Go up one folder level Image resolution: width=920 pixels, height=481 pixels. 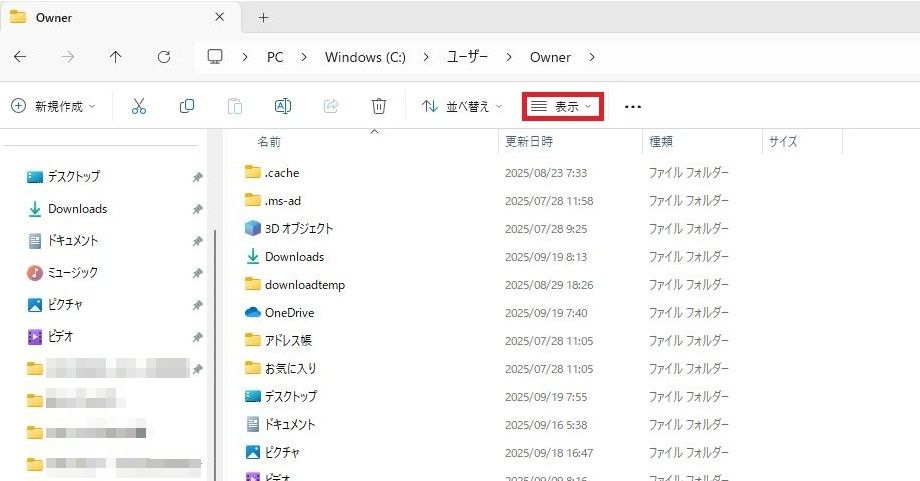[x=115, y=57]
